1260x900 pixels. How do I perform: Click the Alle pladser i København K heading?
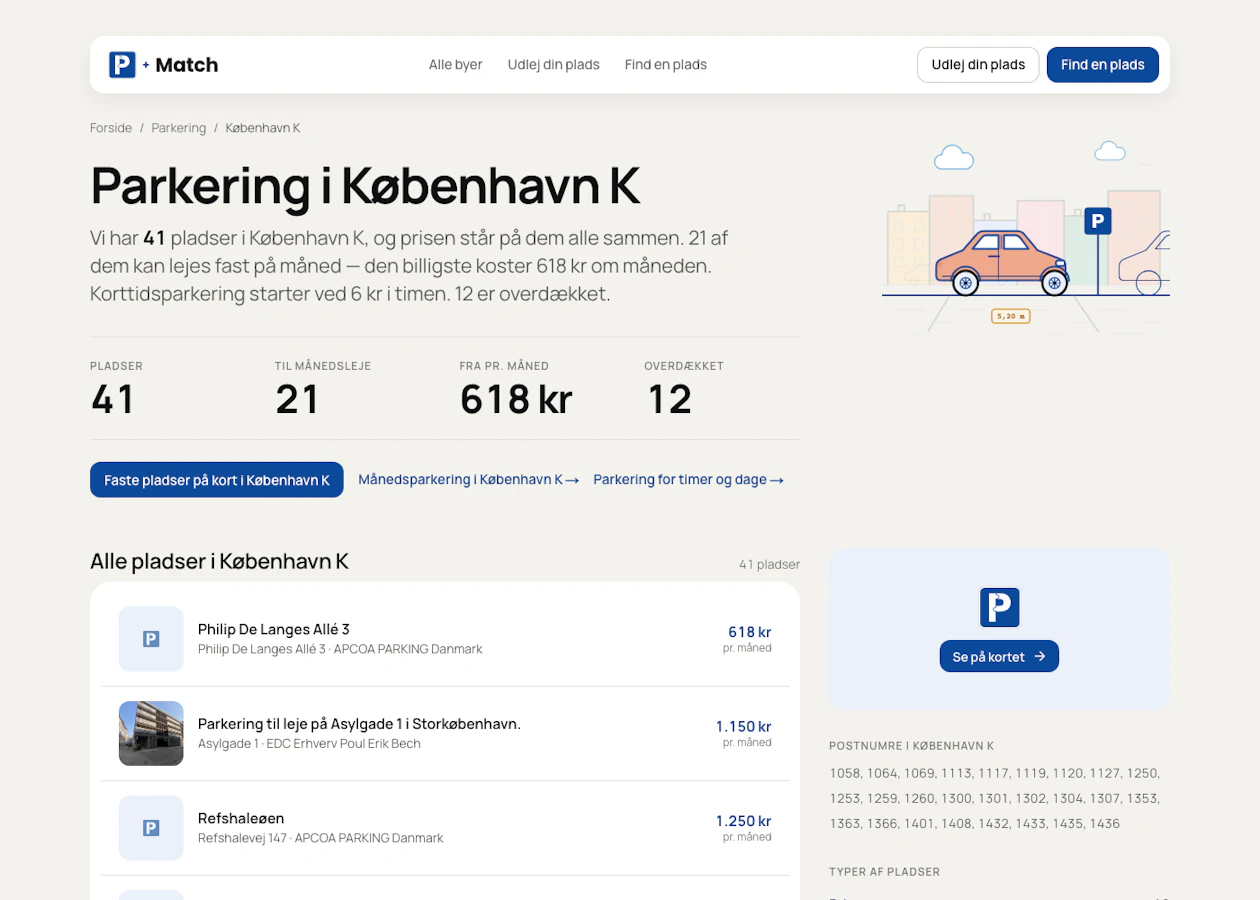click(219, 561)
